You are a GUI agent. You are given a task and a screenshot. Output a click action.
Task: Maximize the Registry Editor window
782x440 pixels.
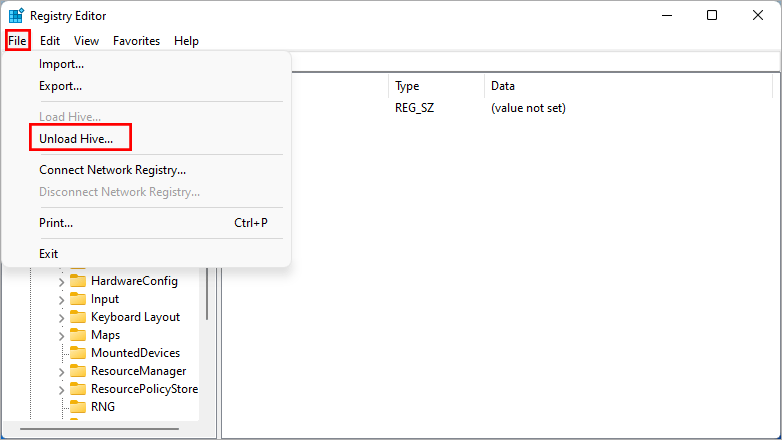pos(711,15)
